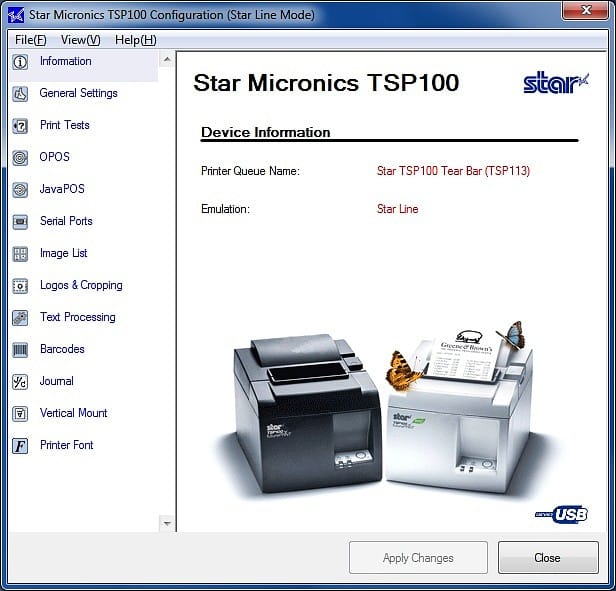Click the OPOS target icon
The width and height of the screenshot is (616, 591).
click(20, 158)
